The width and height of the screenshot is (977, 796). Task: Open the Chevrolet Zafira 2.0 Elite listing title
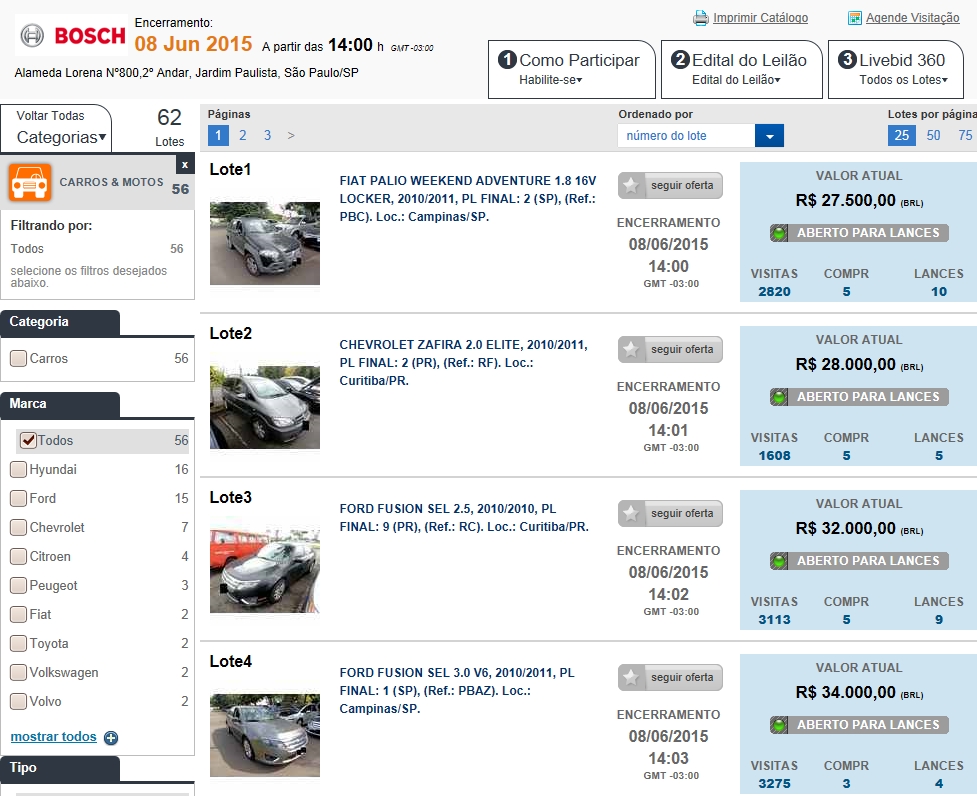[x=464, y=362]
